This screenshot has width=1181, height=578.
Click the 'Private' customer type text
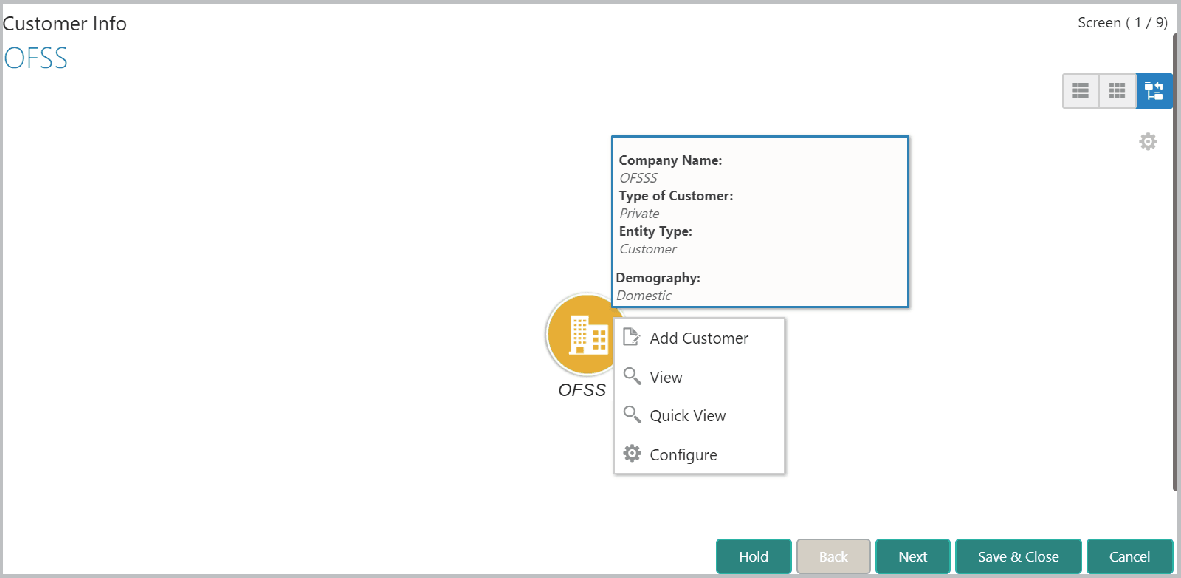pyautogui.click(x=639, y=213)
